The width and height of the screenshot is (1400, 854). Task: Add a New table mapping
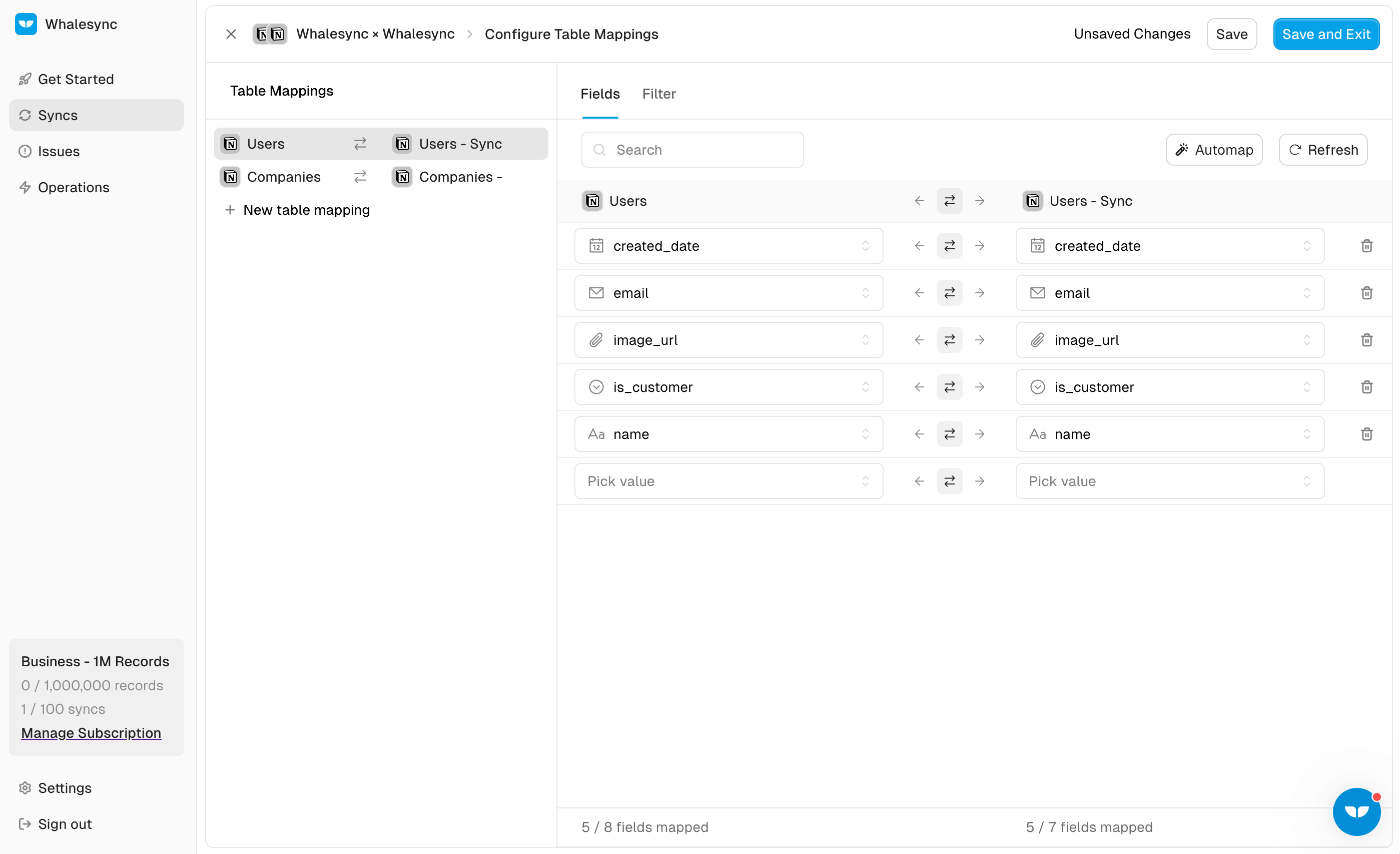coord(297,210)
